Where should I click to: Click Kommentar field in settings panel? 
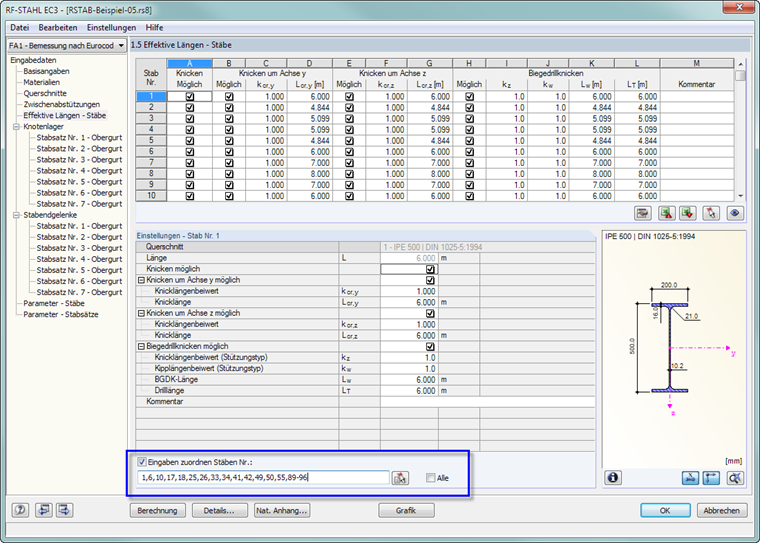pos(488,401)
